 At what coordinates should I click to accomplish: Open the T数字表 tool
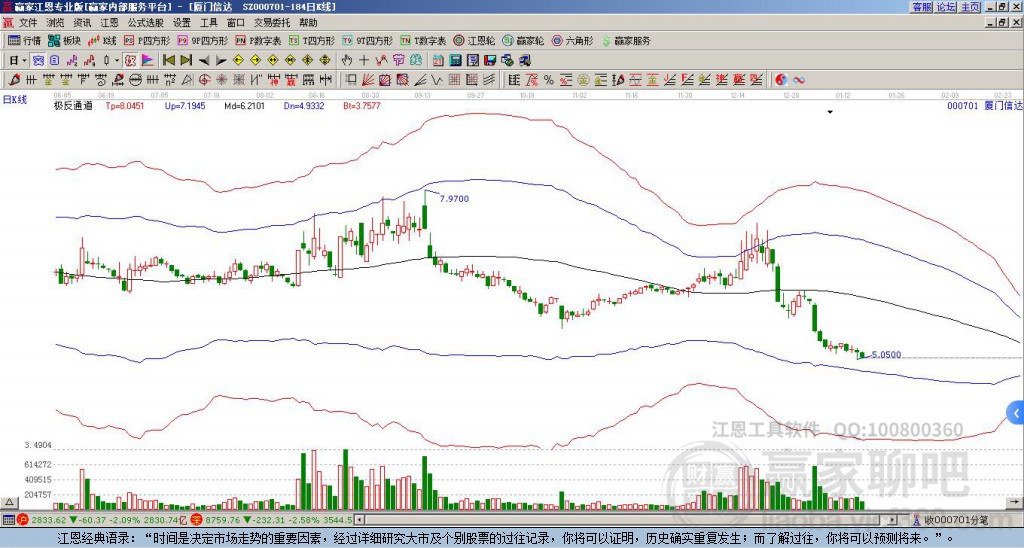tap(423, 40)
